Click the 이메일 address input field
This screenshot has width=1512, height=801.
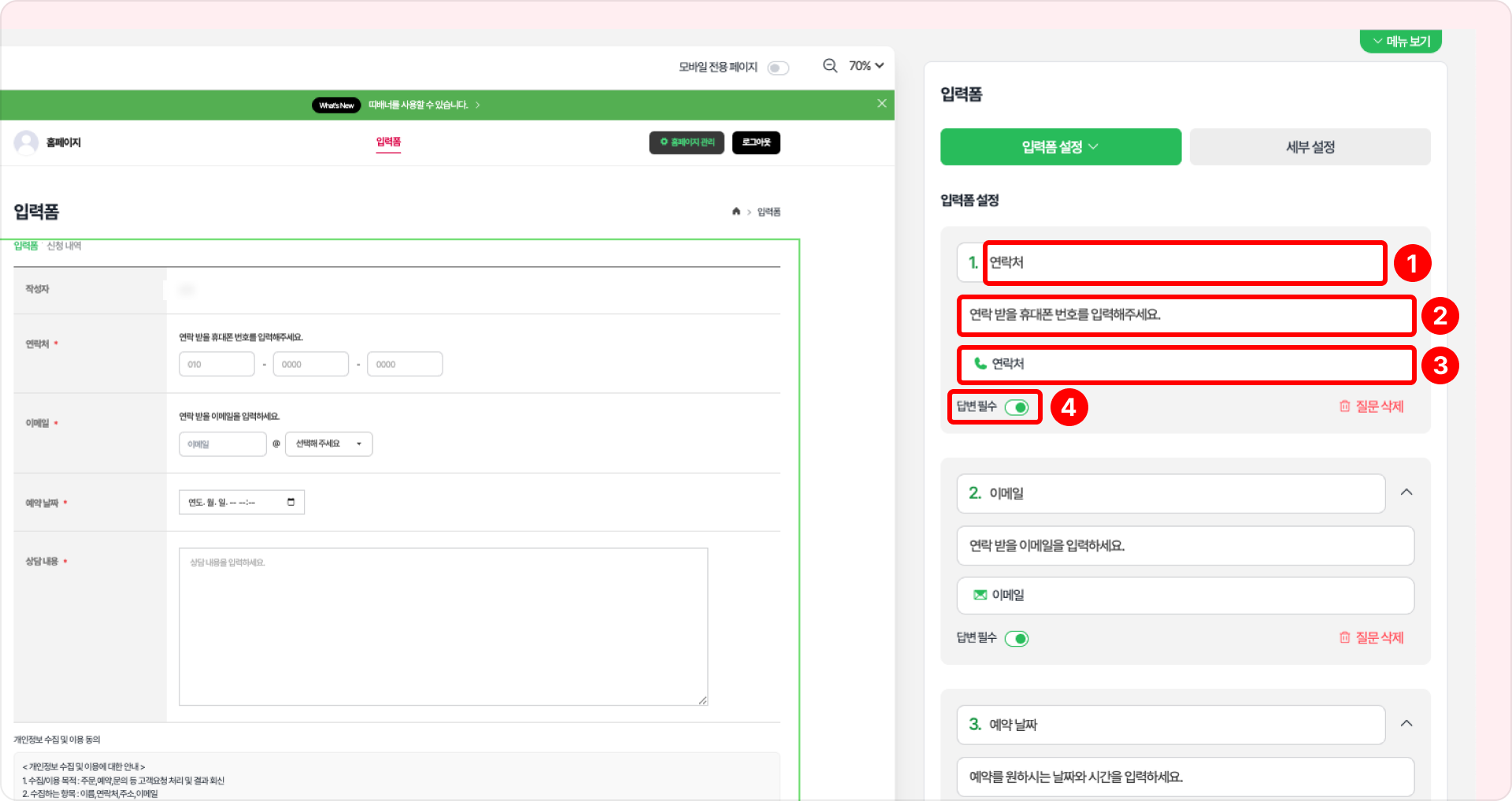pos(223,444)
